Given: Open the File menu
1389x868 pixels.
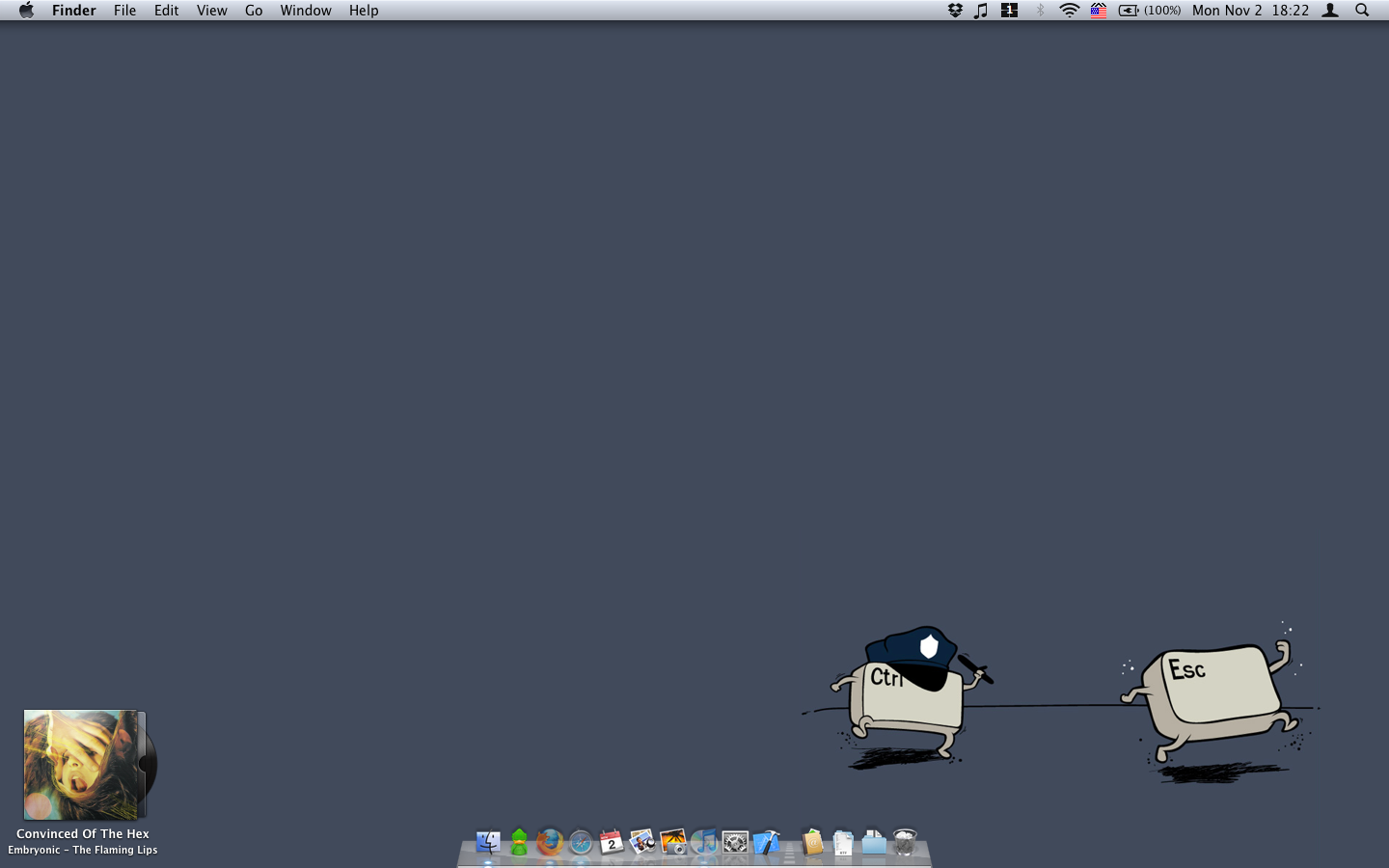Looking at the screenshot, I should (124, 11).
